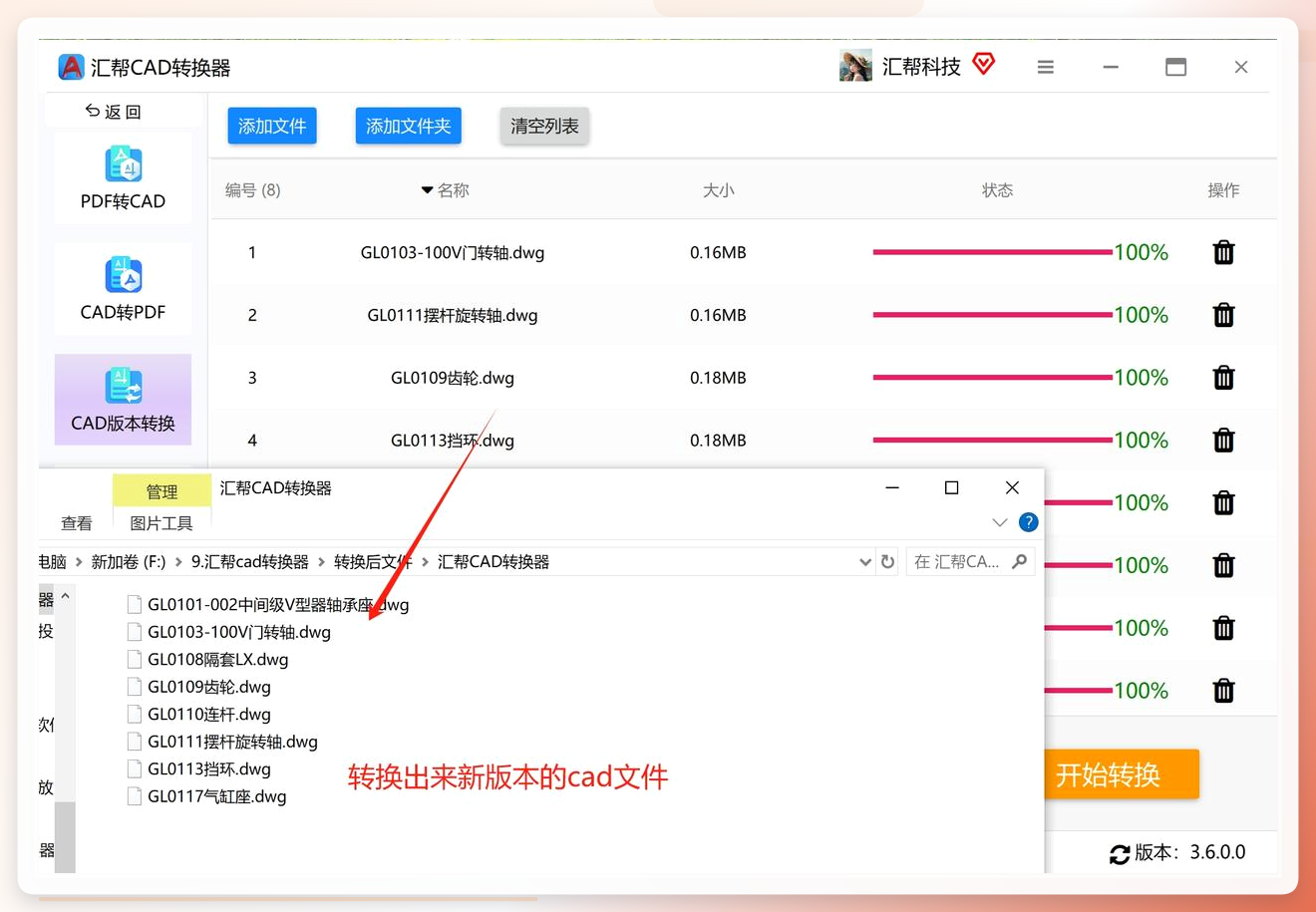Click the 9.汇帮cad转换器 breadcrumb
The width and height of the screenshot is (1316, 912).
click(x=250, y=562)
